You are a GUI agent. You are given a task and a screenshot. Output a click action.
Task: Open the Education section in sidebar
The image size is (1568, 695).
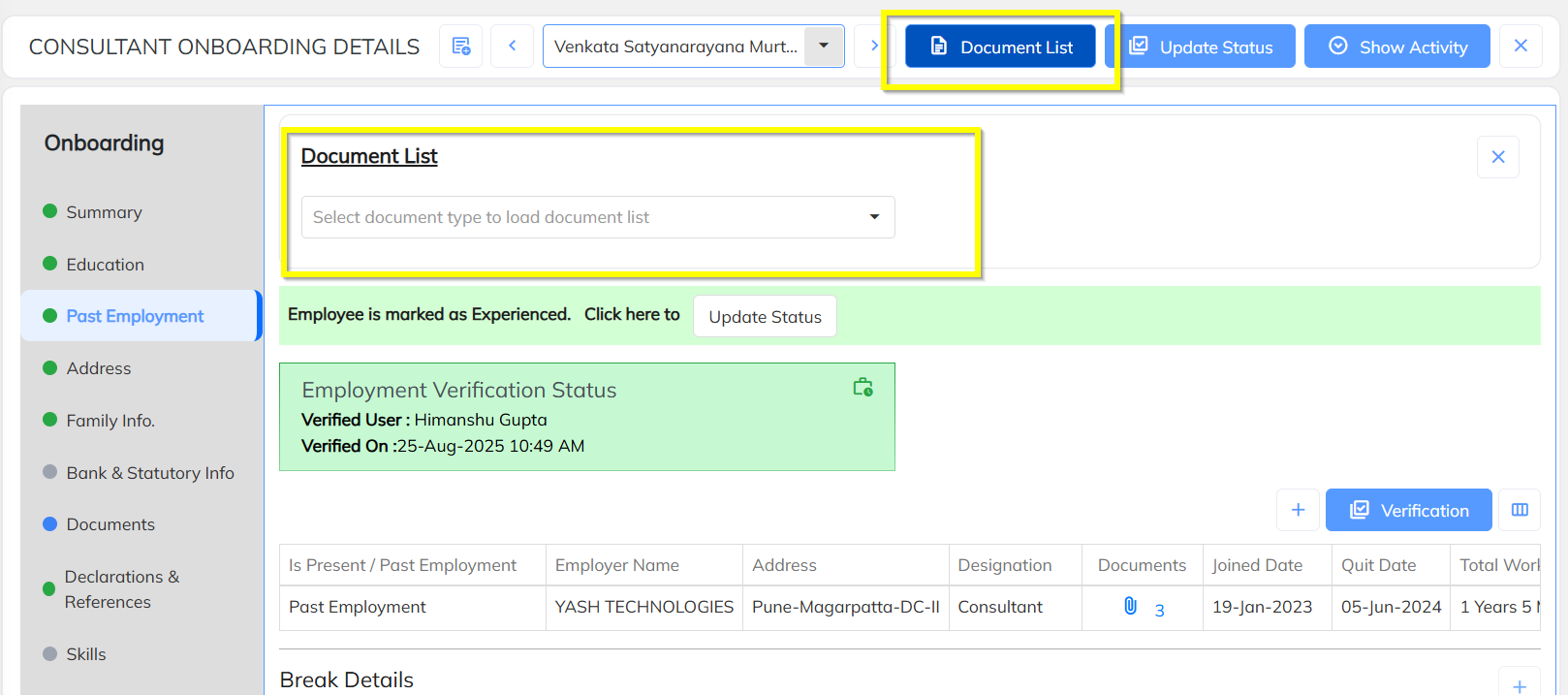coord(105,265)
